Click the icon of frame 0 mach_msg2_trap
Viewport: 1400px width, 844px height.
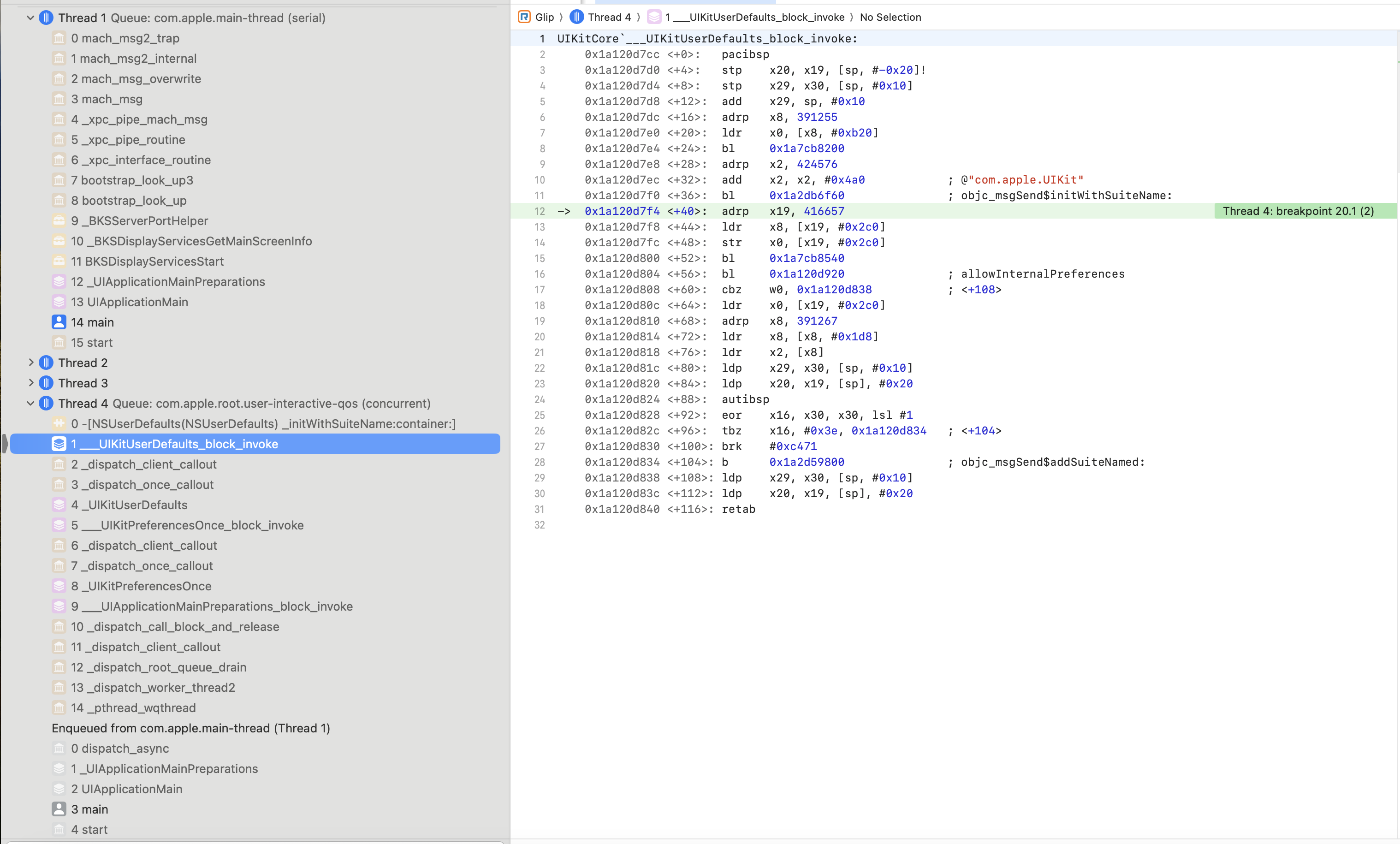tap(59, 38)
